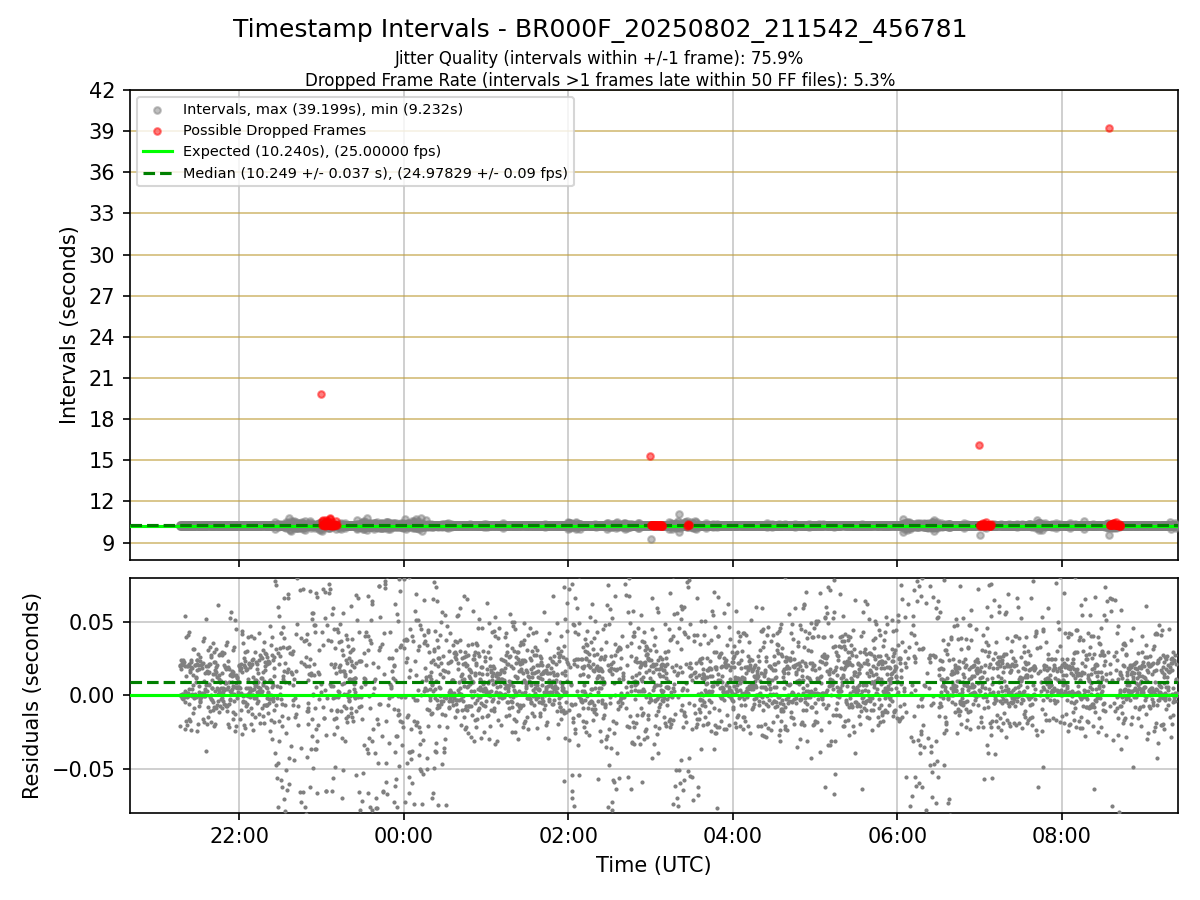Click the red point near 16 seconds at 07:00
This screenshot has width=1200, height=900.
979,445
